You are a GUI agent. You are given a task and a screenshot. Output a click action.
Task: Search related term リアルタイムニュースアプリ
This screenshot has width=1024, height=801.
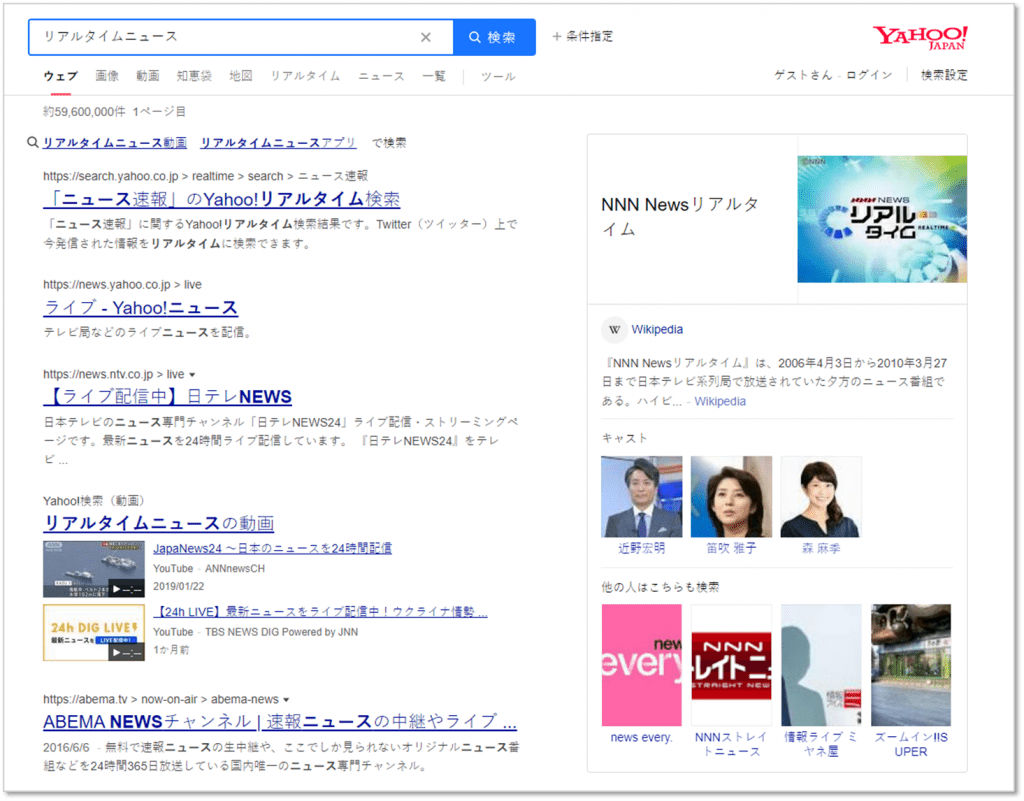pyautogui.click(x=278, y=143)
